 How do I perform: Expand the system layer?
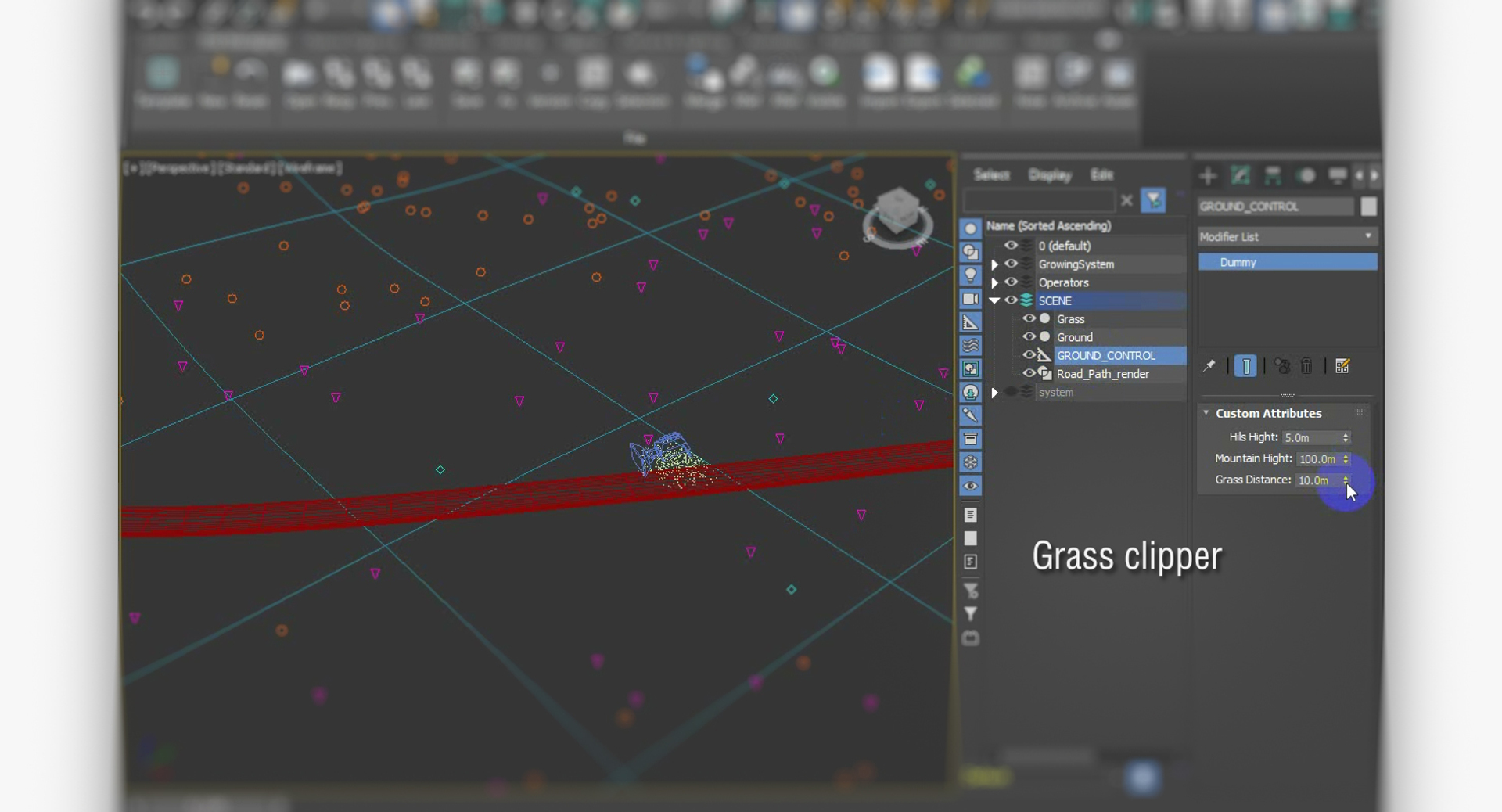(x=995, y=393)
